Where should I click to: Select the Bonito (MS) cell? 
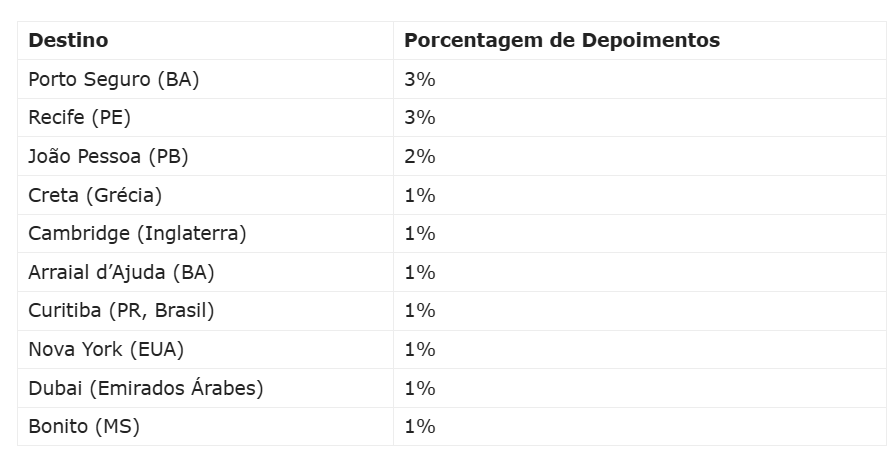pyautogui.click(x=84, y=426)
